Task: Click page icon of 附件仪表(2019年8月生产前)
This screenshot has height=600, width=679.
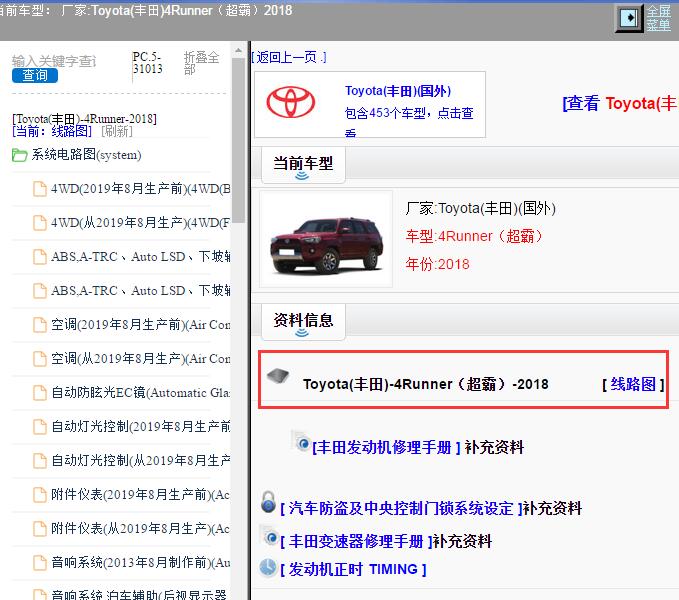Action: tap(40, 494)
